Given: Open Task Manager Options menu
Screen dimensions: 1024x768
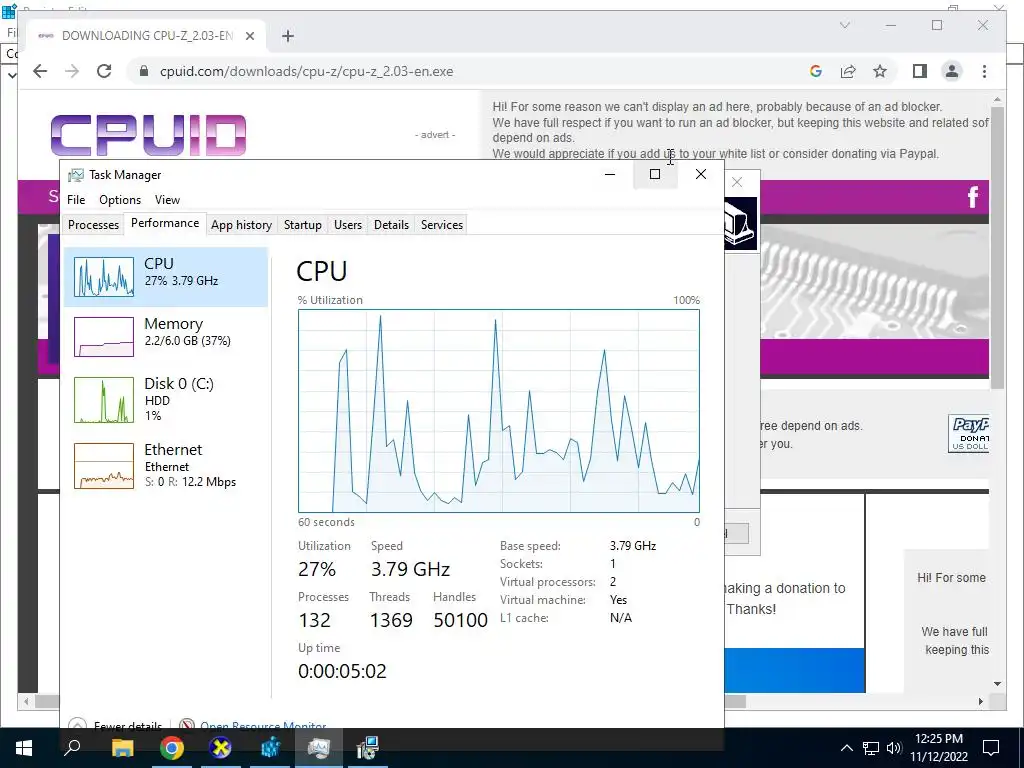Looking at the screenshot, I should (120, 200).
